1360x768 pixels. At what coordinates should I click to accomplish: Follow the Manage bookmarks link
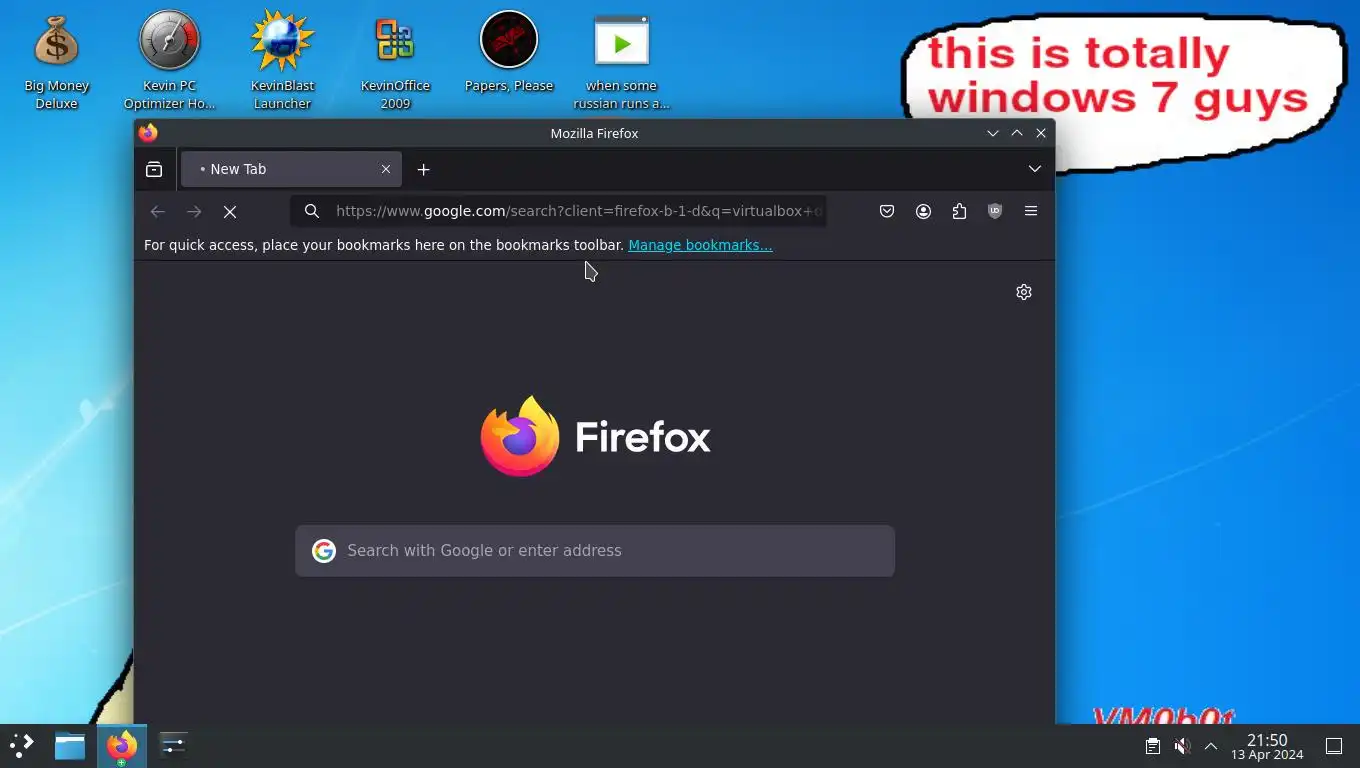(700, 245)
